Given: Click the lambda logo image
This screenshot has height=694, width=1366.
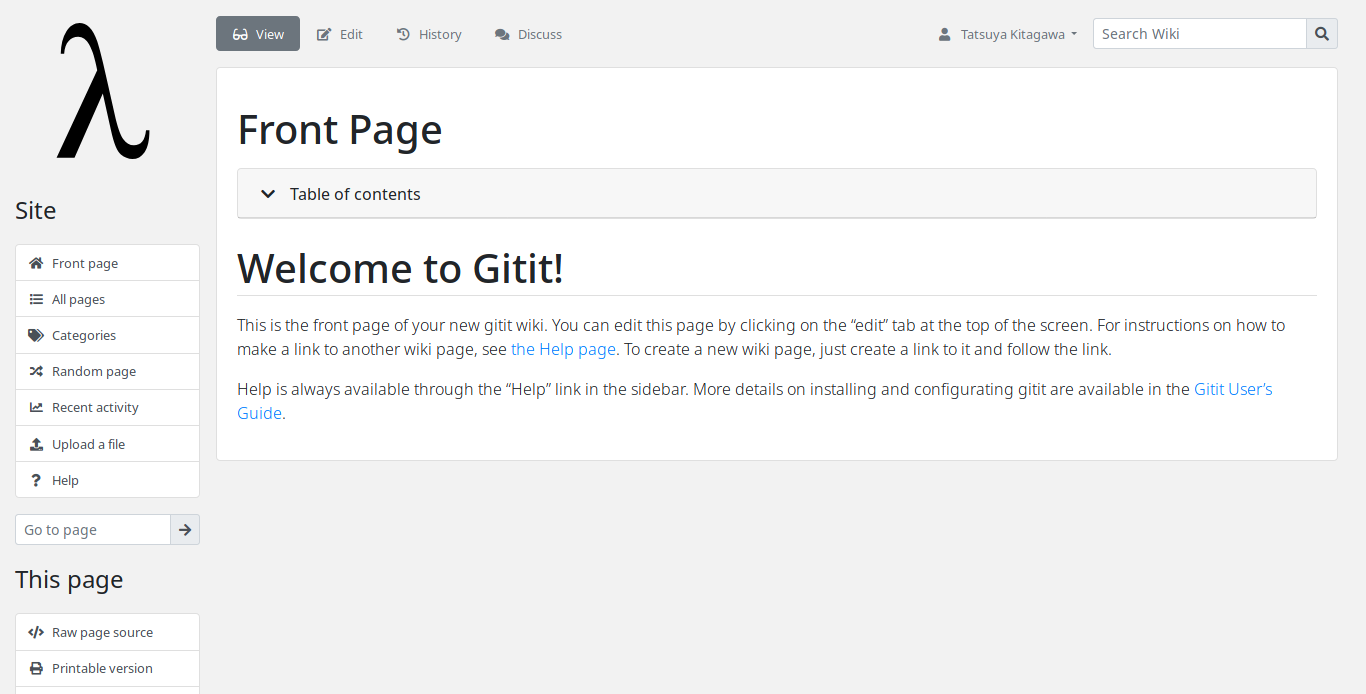Looking at the screenshot, I should (104, 92).
